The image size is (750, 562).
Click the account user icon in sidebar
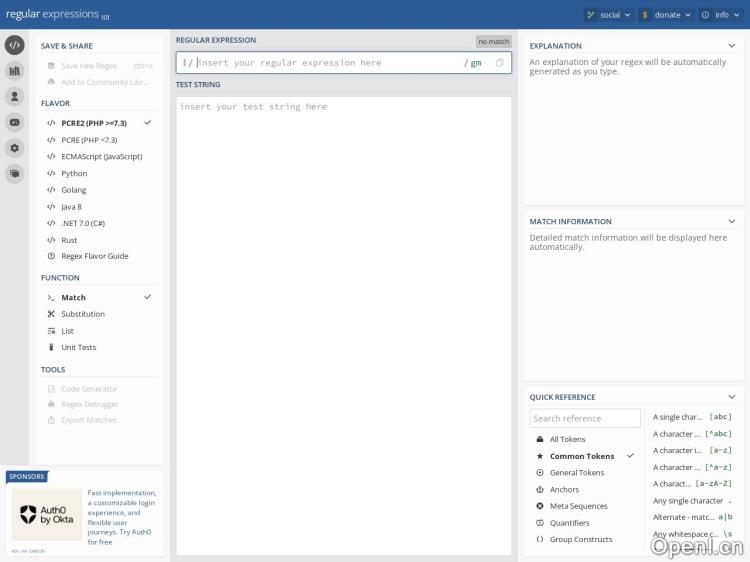tap(14, 96)
